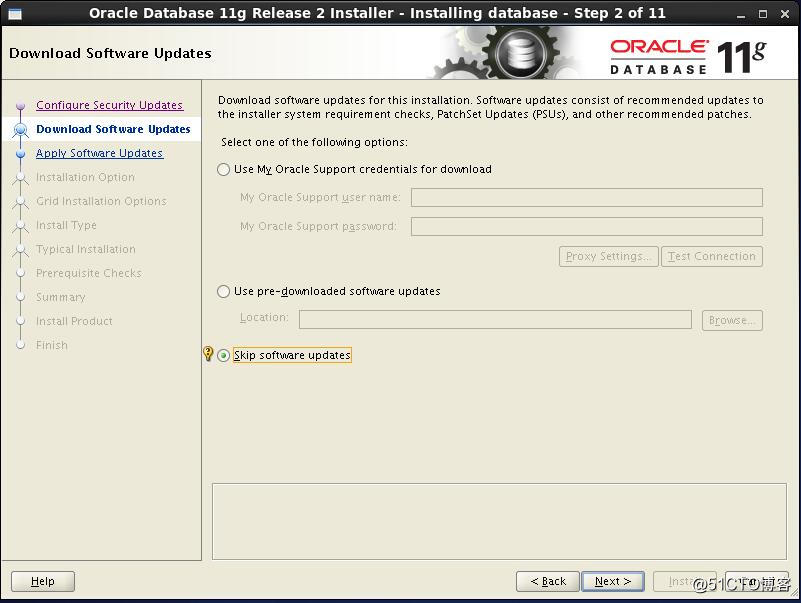
Task: Select Download Software Updates step
Action: 113,129
